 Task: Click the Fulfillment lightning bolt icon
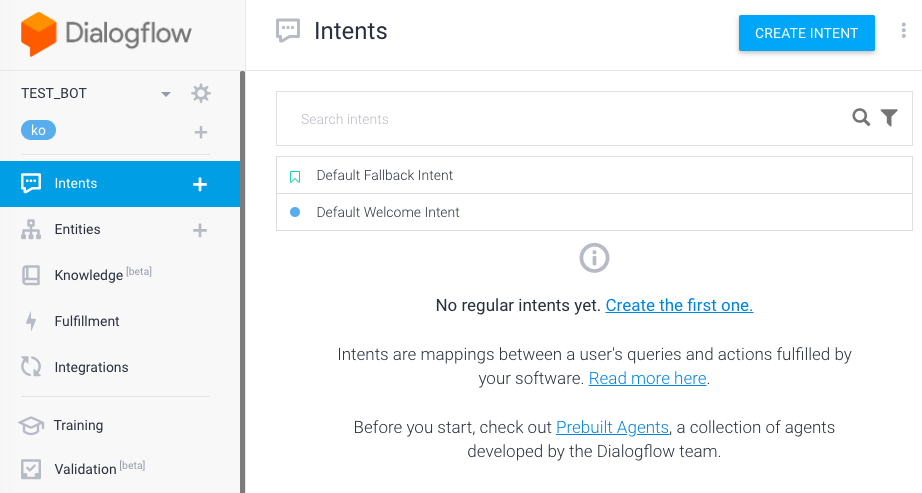pyautogui.click(x=31, y=321)
